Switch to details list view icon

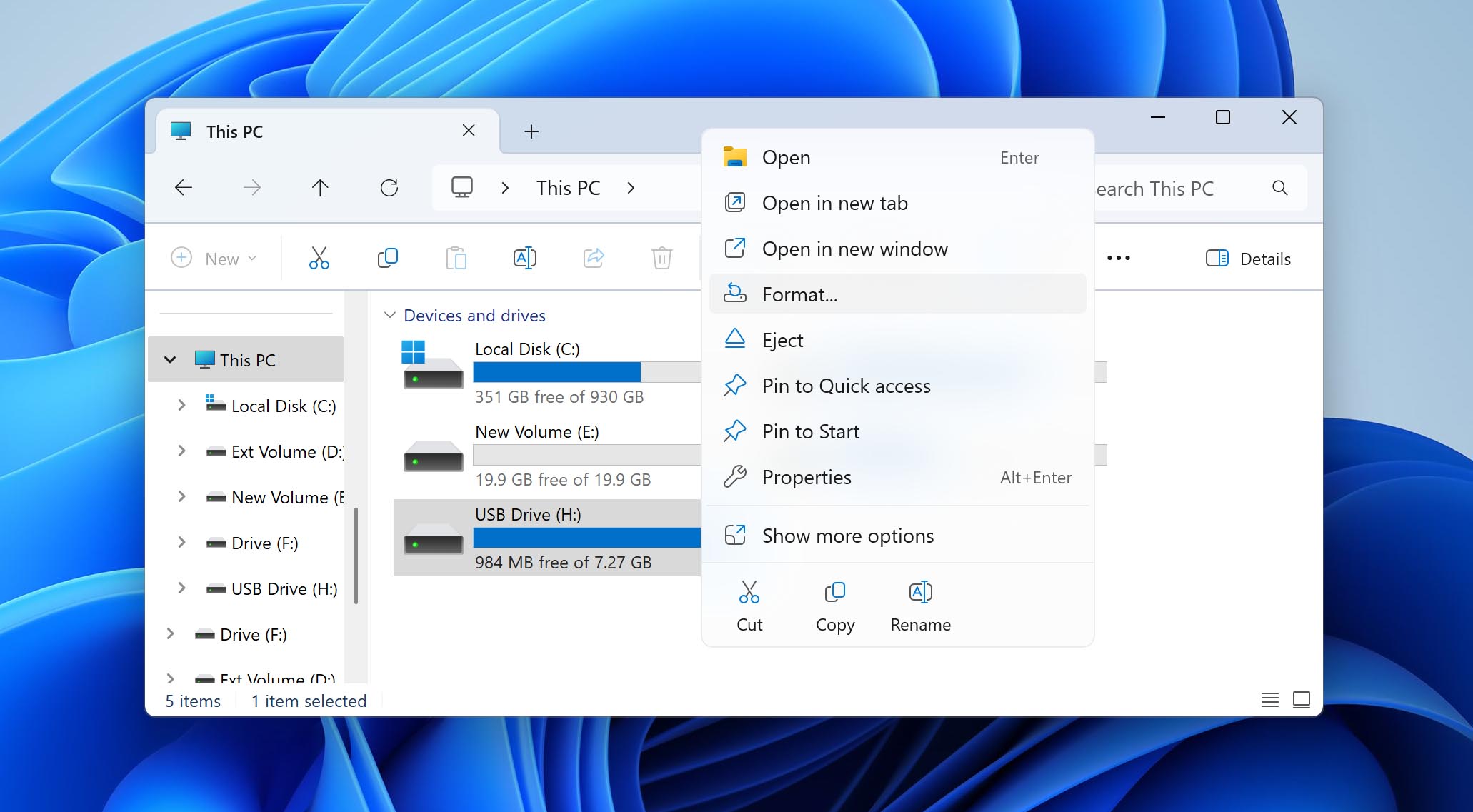point(1269,700)
